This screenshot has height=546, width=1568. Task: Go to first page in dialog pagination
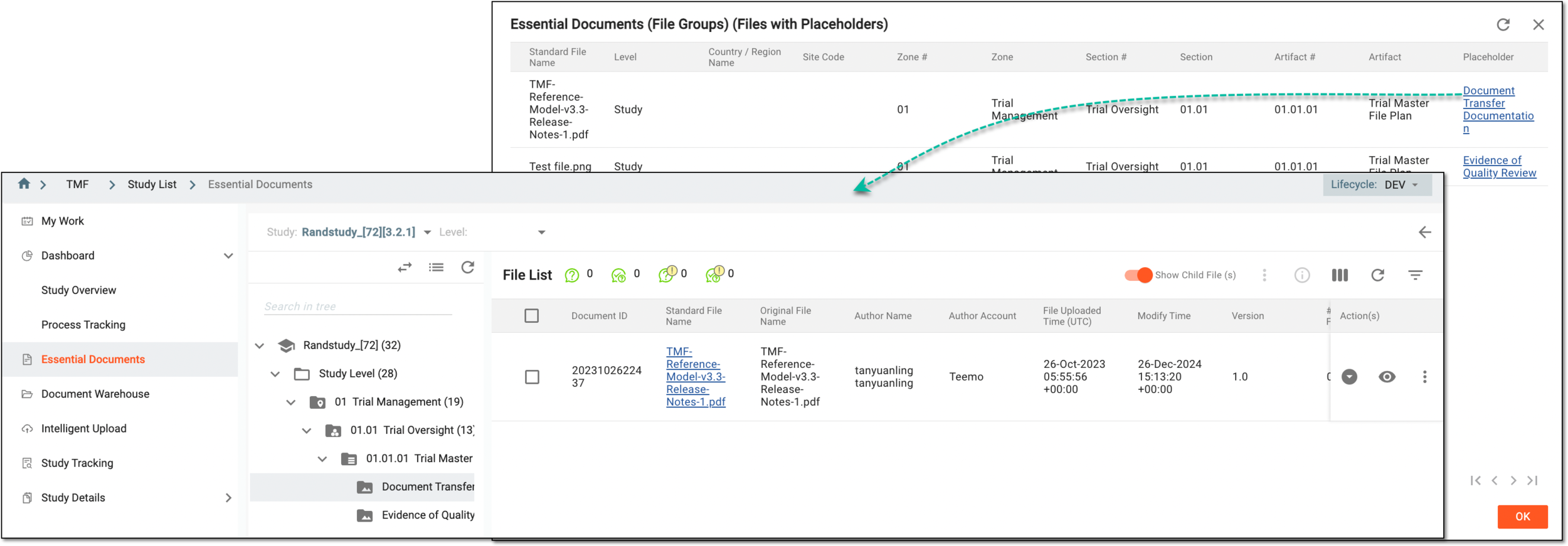1475,481
